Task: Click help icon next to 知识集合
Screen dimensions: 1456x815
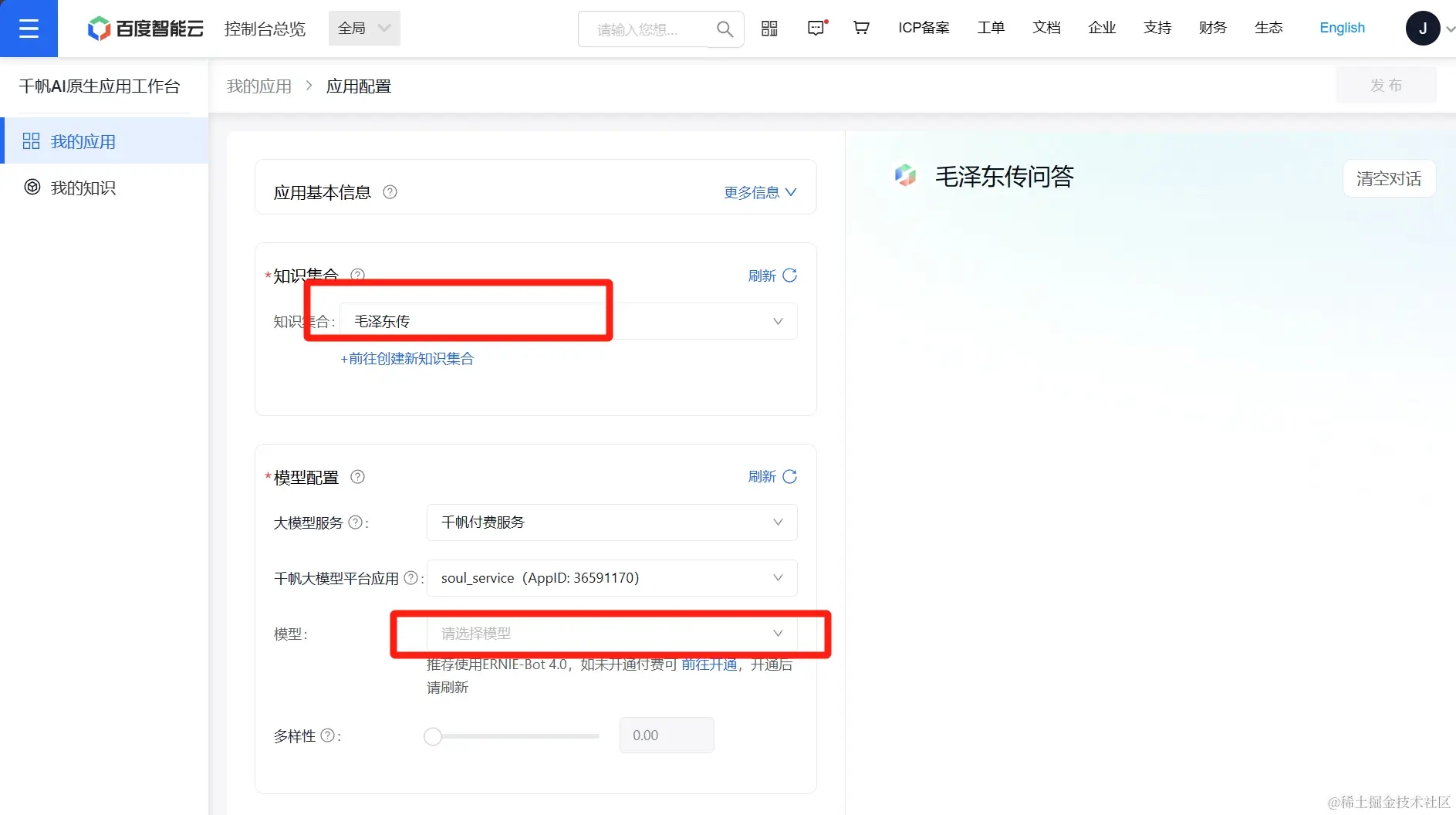Action: tap(357, 274)
